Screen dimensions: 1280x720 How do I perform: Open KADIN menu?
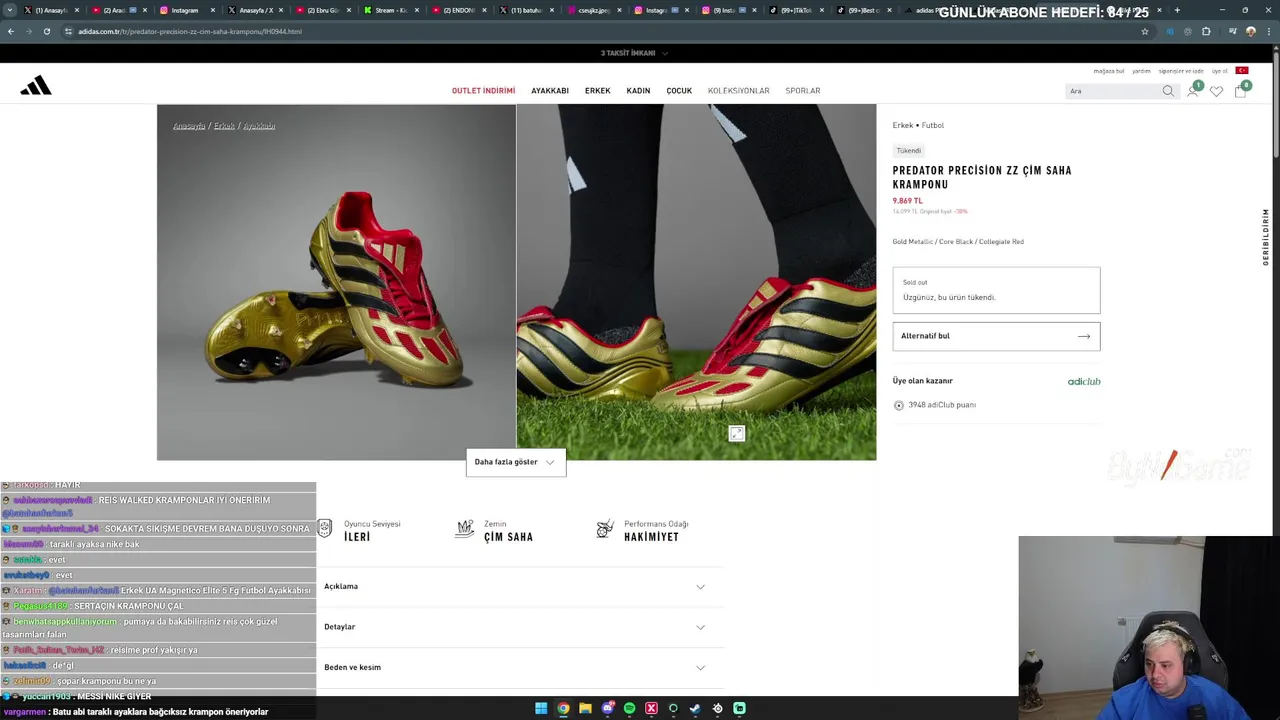(638, 91)
